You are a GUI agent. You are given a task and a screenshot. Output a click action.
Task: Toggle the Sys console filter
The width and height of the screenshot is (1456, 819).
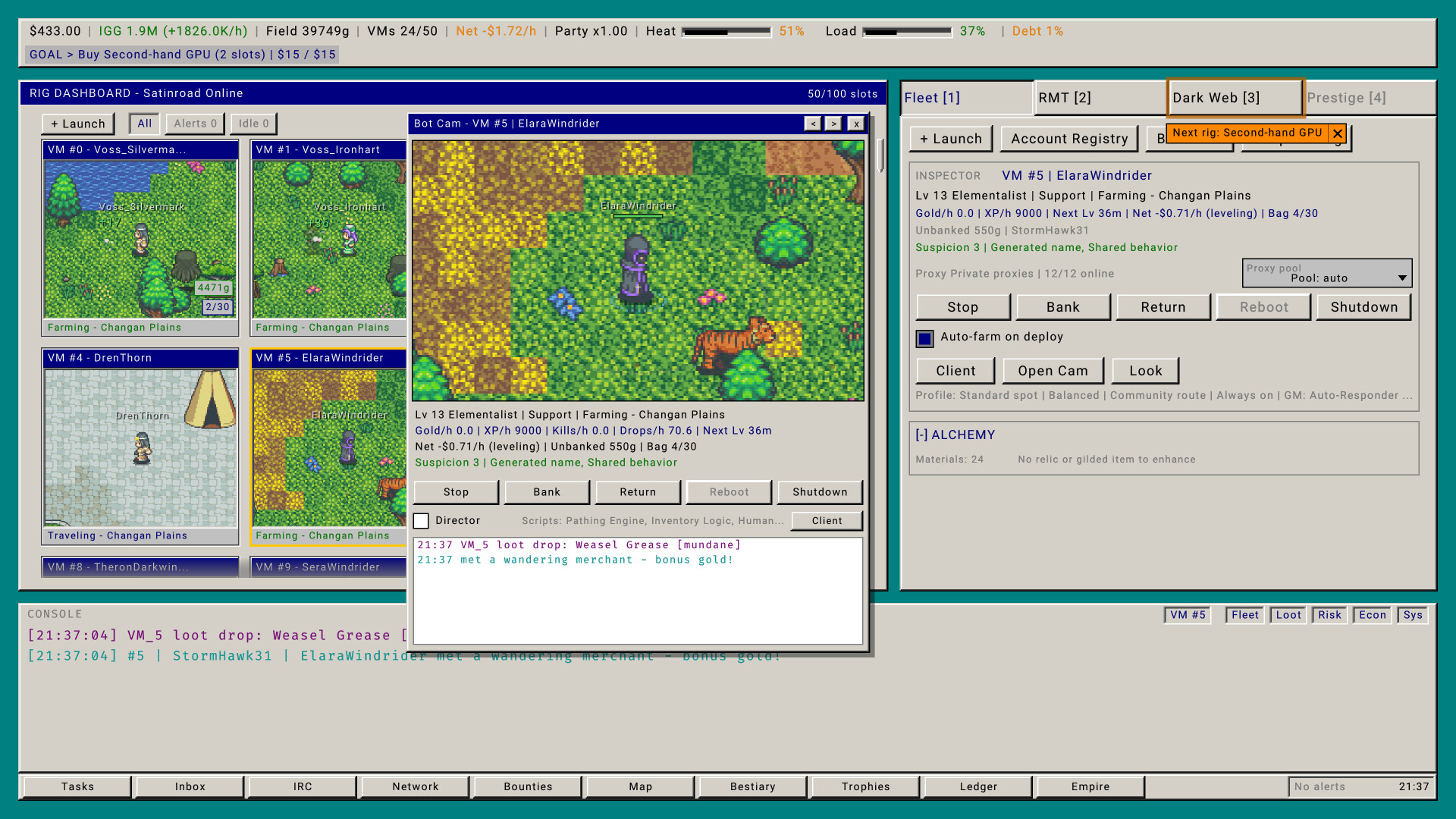coord(1412,615)
